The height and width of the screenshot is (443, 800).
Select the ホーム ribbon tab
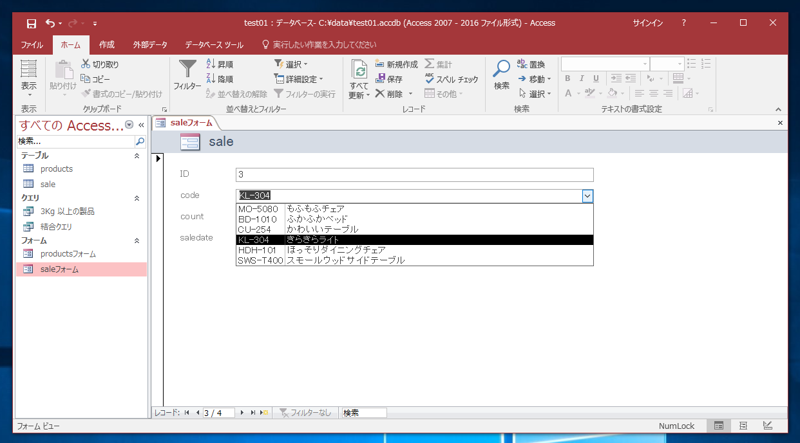click(71, 45)
